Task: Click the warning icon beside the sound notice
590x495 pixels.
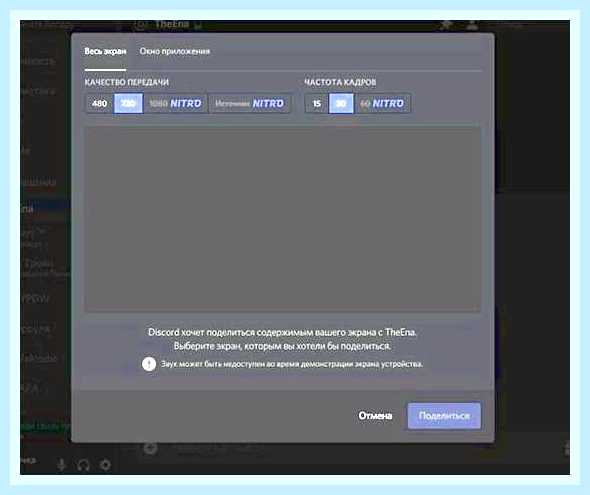Action: click(x=149, y=364)
